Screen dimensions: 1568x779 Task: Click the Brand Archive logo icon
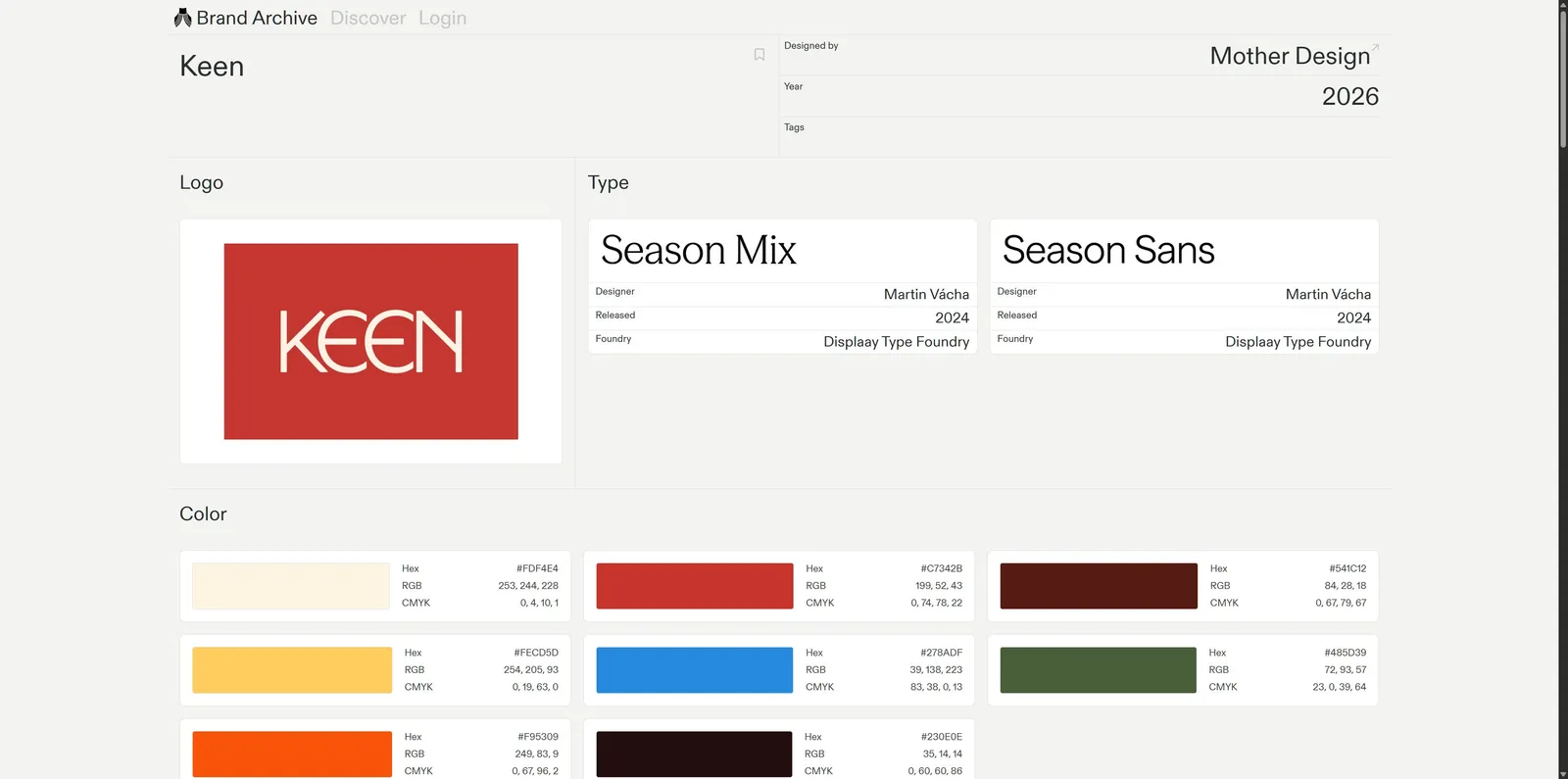coord(182,18)
